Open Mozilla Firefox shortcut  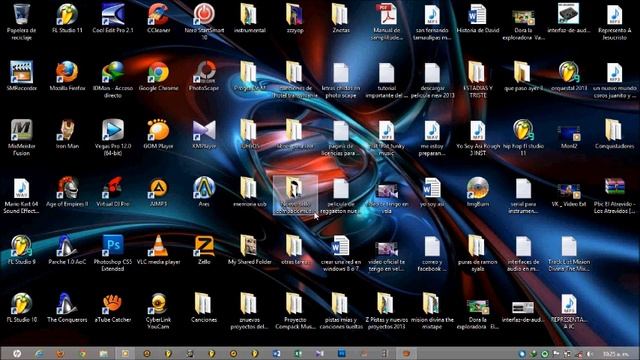[x=67, y=76]
